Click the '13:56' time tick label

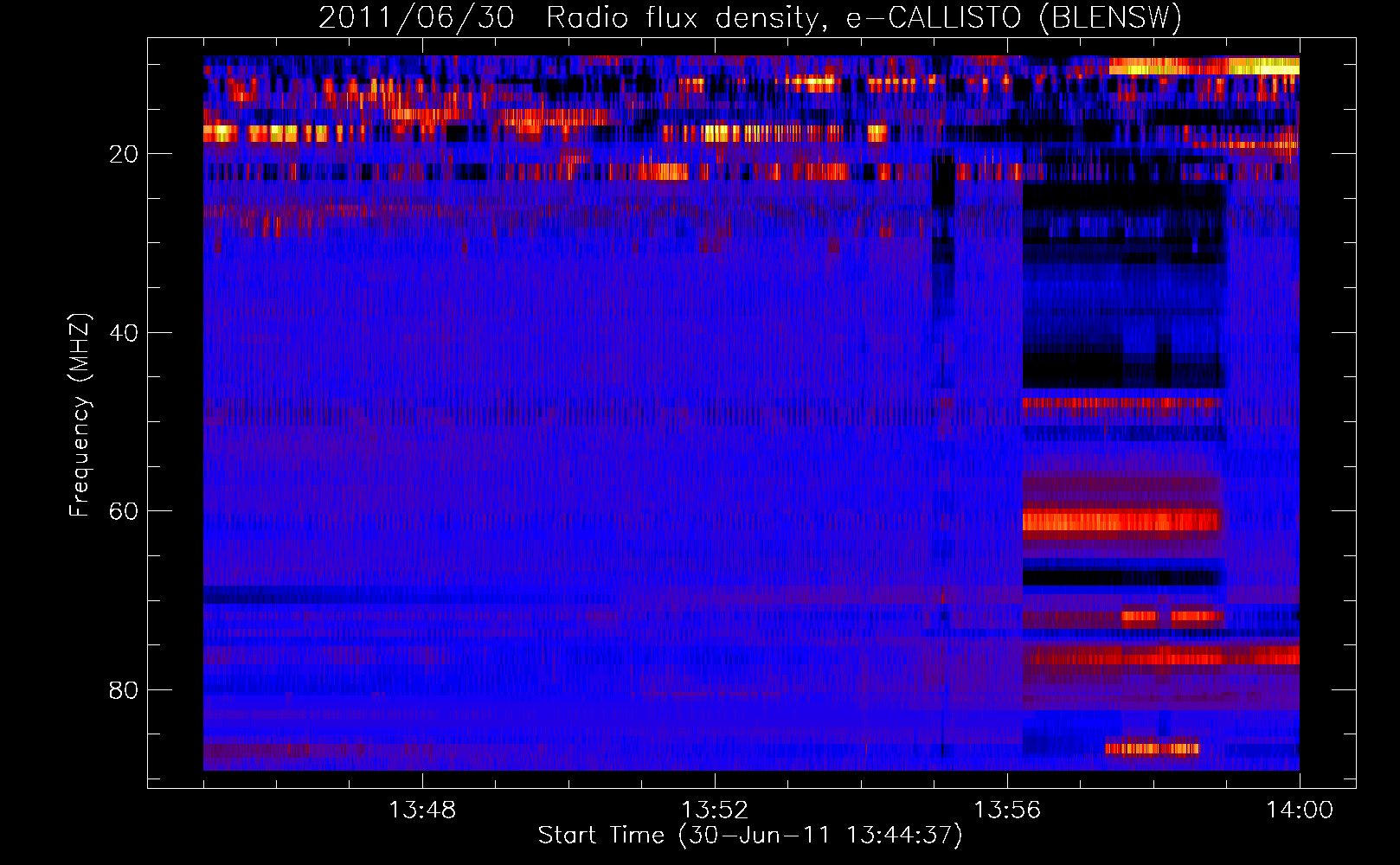click(1007, 811)
